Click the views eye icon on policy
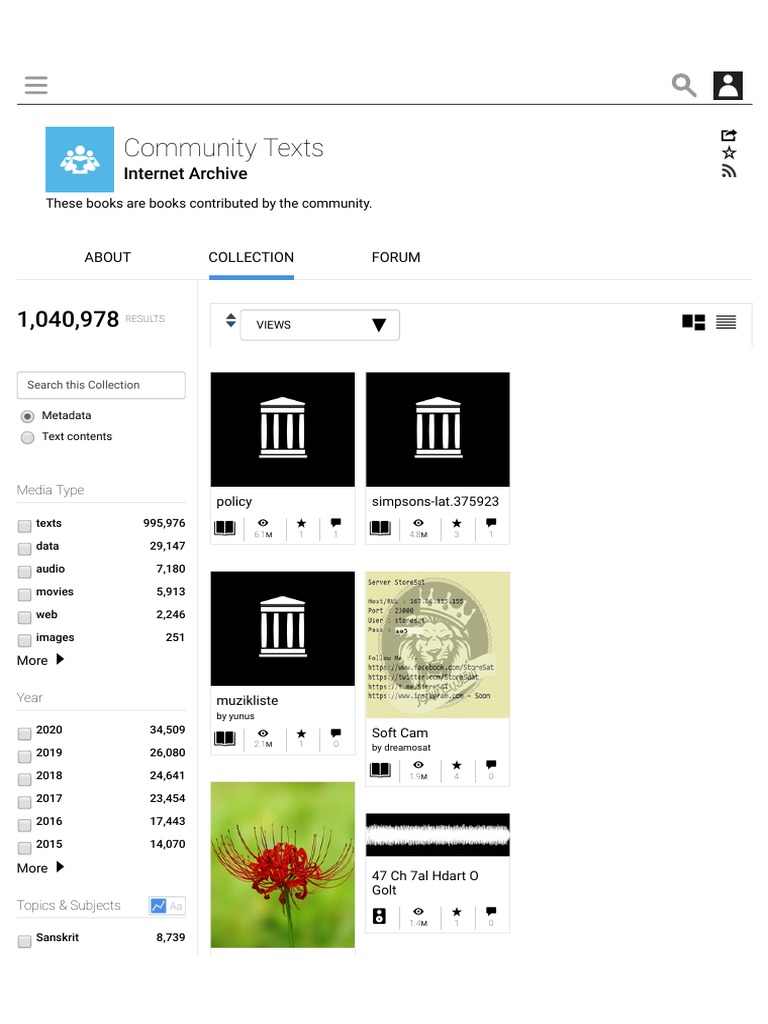 263,523
